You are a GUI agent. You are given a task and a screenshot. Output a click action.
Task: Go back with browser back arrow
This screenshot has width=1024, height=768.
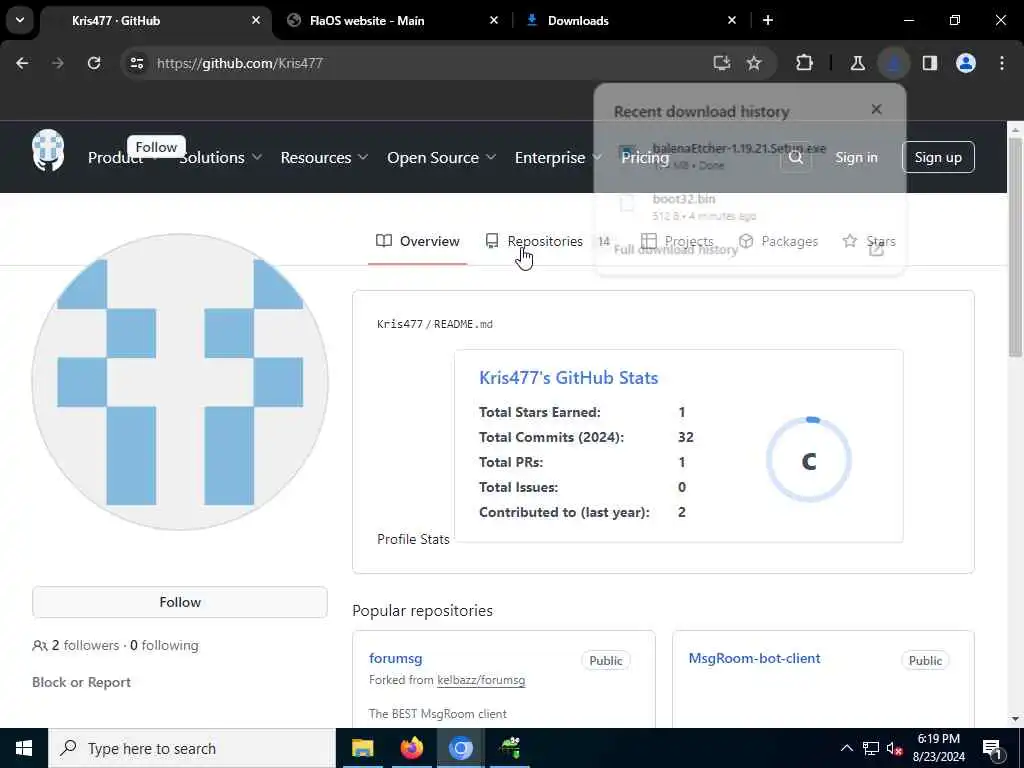point(22,63)
